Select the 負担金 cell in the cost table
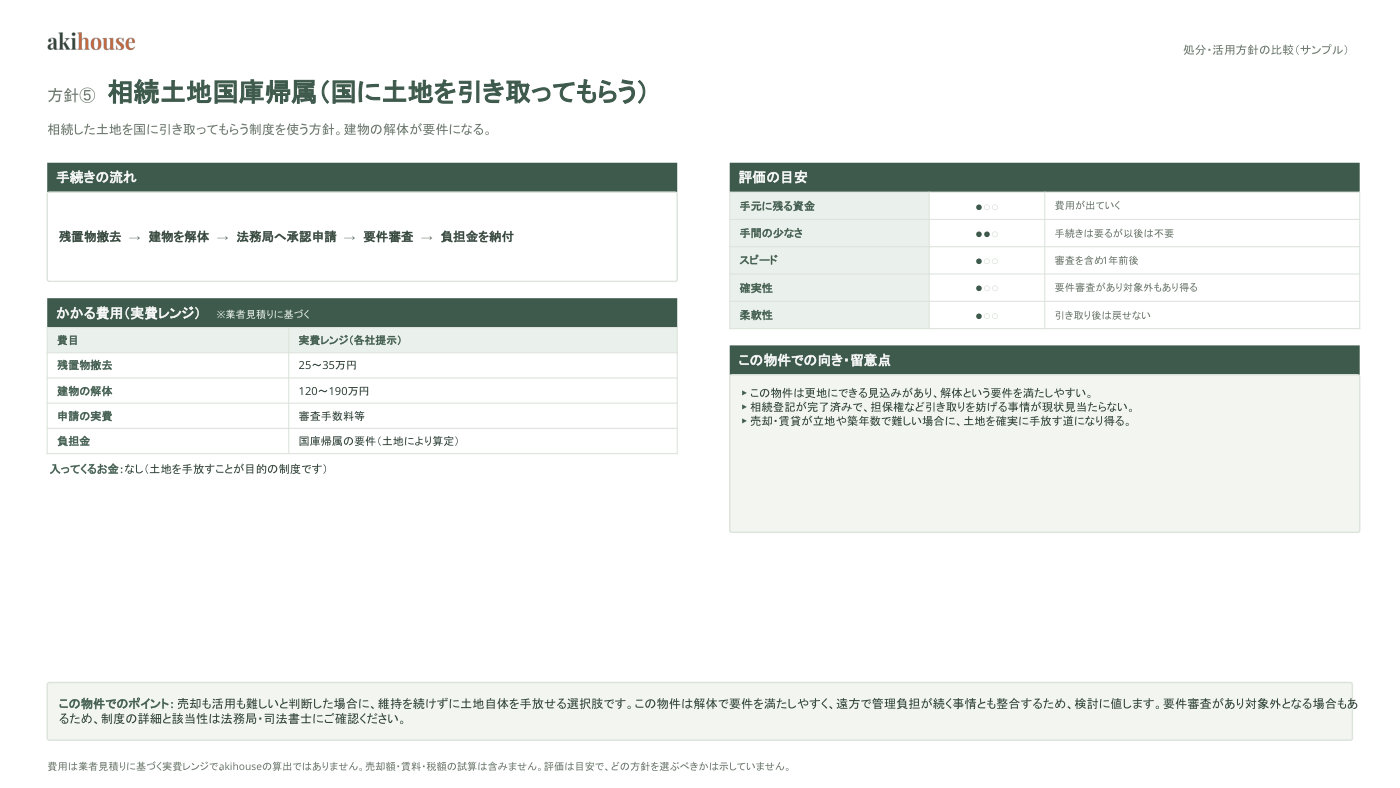 pos(168,441)
